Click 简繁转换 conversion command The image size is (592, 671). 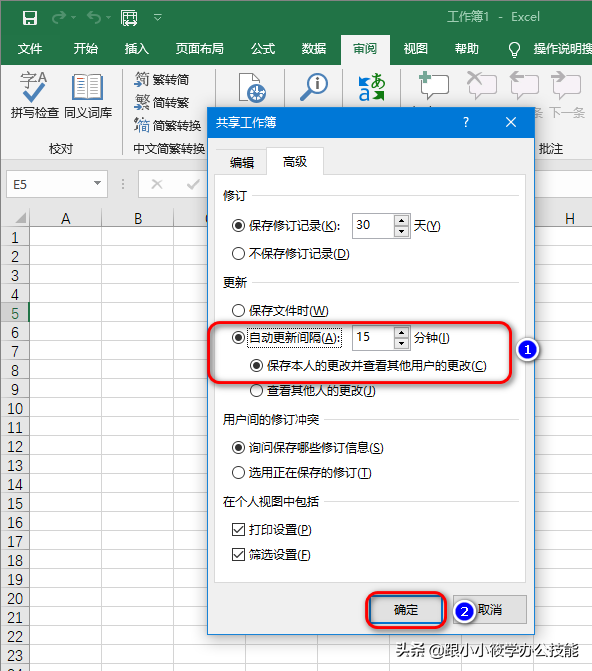[167, 126]
